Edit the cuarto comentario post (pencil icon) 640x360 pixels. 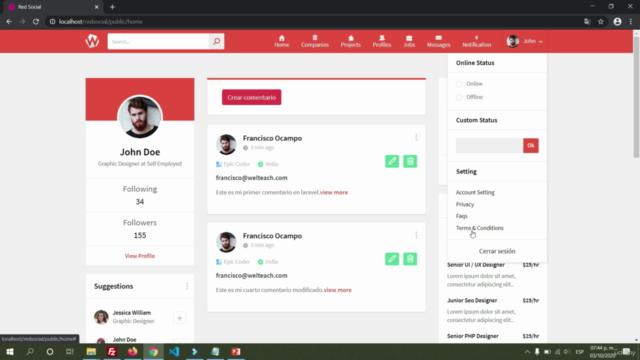tap(392, 259)
